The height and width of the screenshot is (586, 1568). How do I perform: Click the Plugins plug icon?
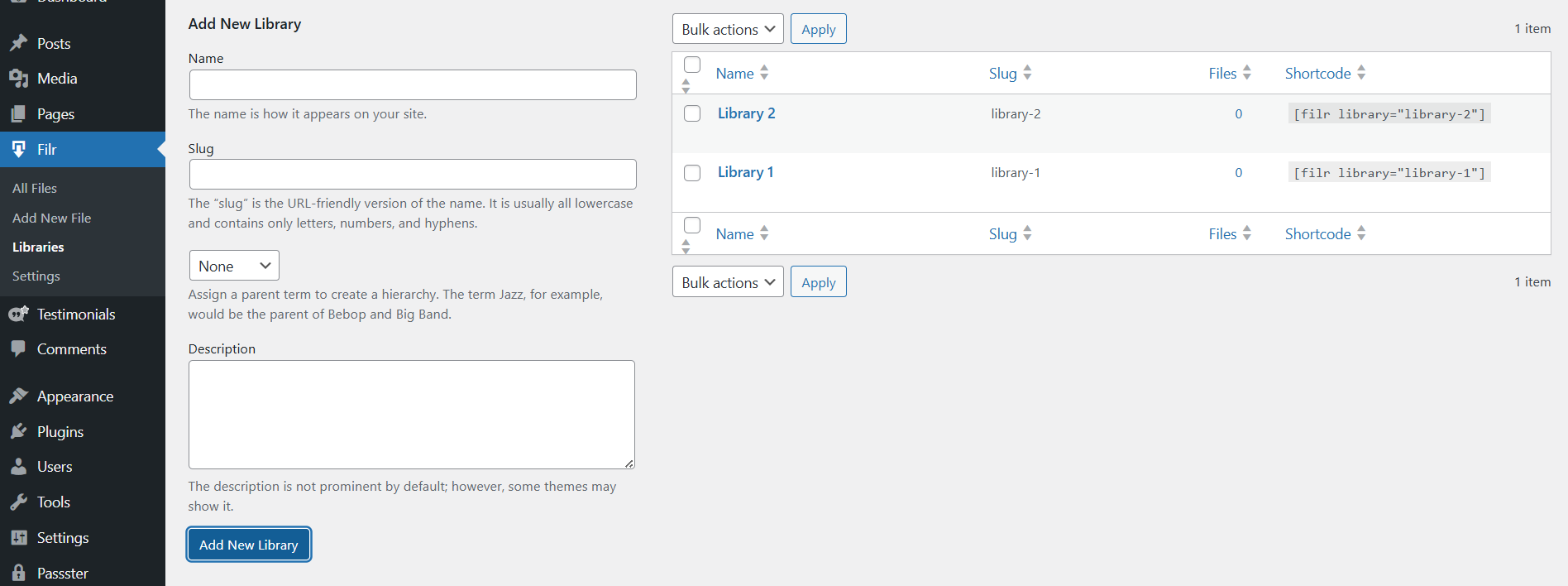(x=18, y=431)
